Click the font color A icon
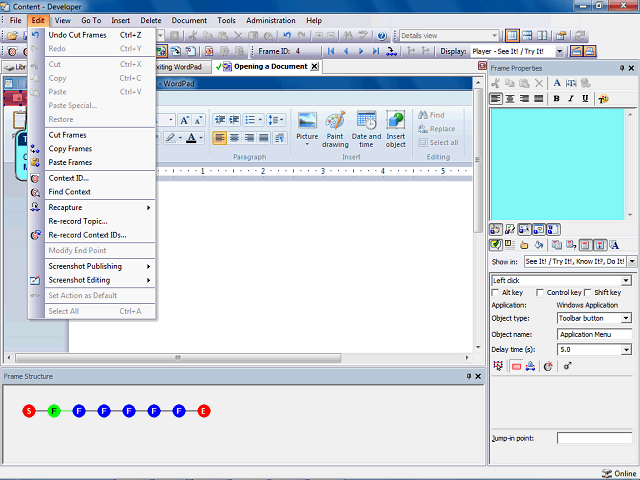 pyautogui.click(x=193, y=138)
